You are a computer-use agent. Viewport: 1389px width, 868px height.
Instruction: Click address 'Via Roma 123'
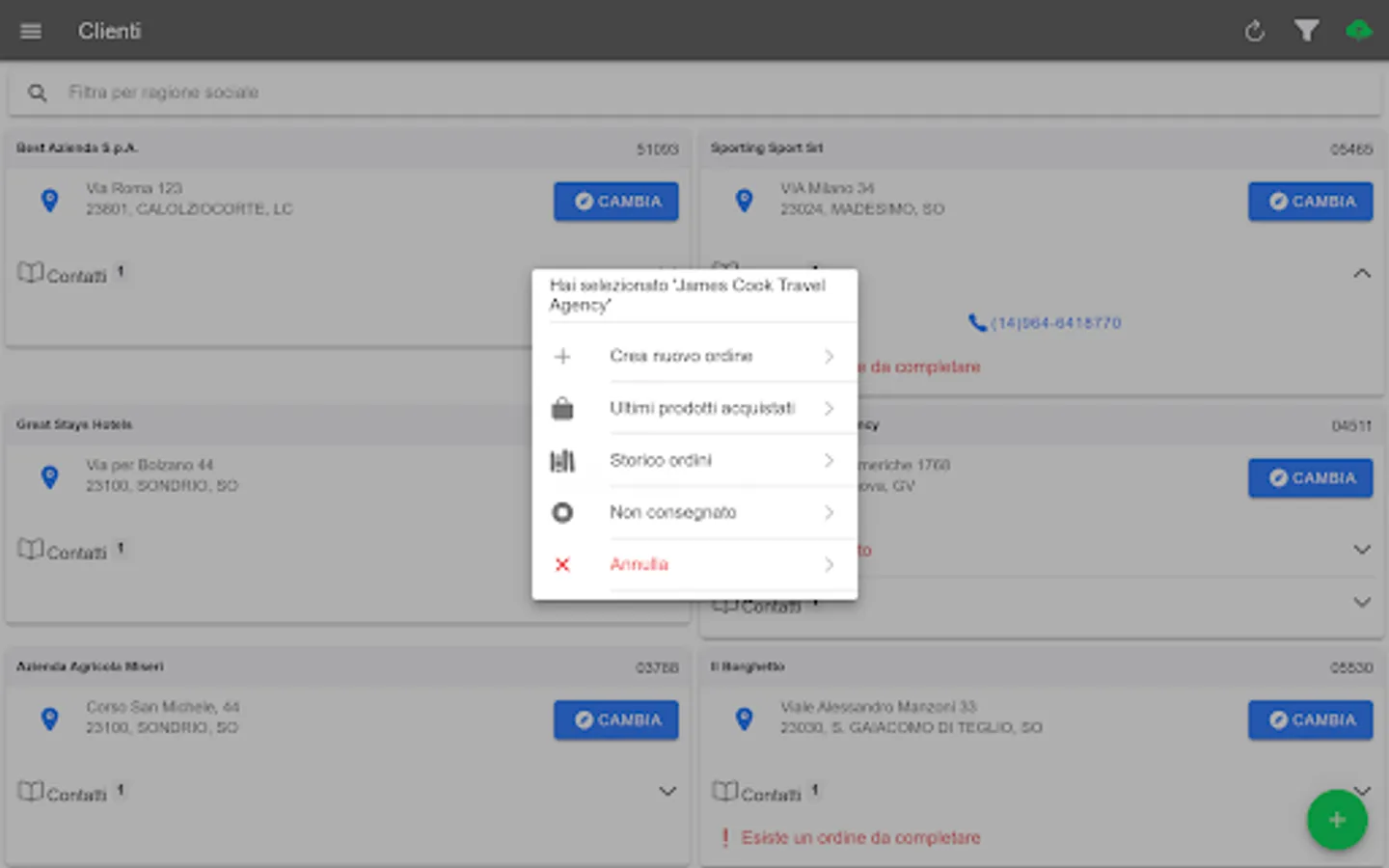134,188
